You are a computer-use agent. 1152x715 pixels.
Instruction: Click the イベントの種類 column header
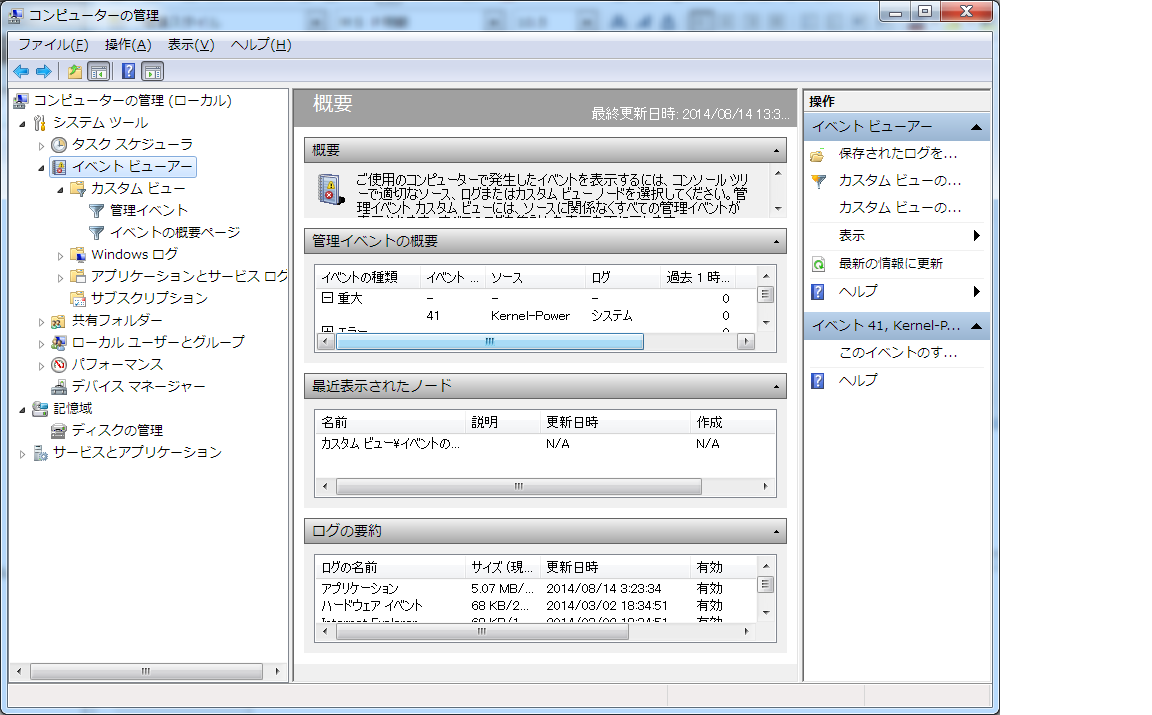tap(367, 277)
